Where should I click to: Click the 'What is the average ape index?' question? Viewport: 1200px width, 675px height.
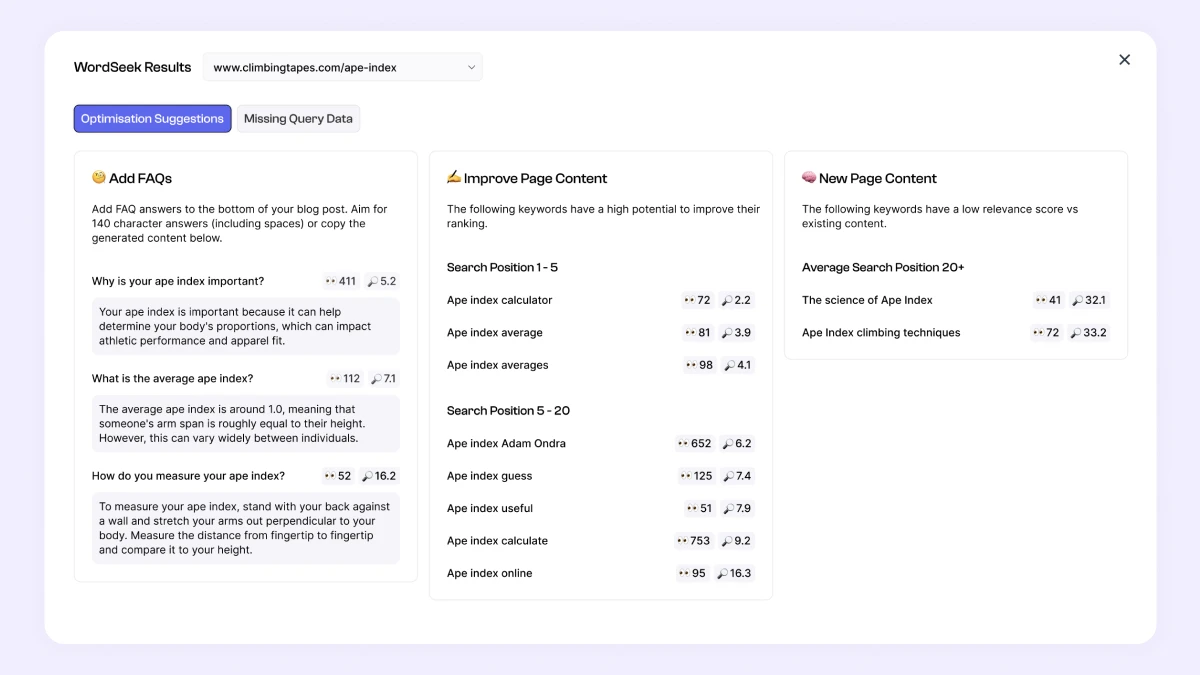(173, 379)
